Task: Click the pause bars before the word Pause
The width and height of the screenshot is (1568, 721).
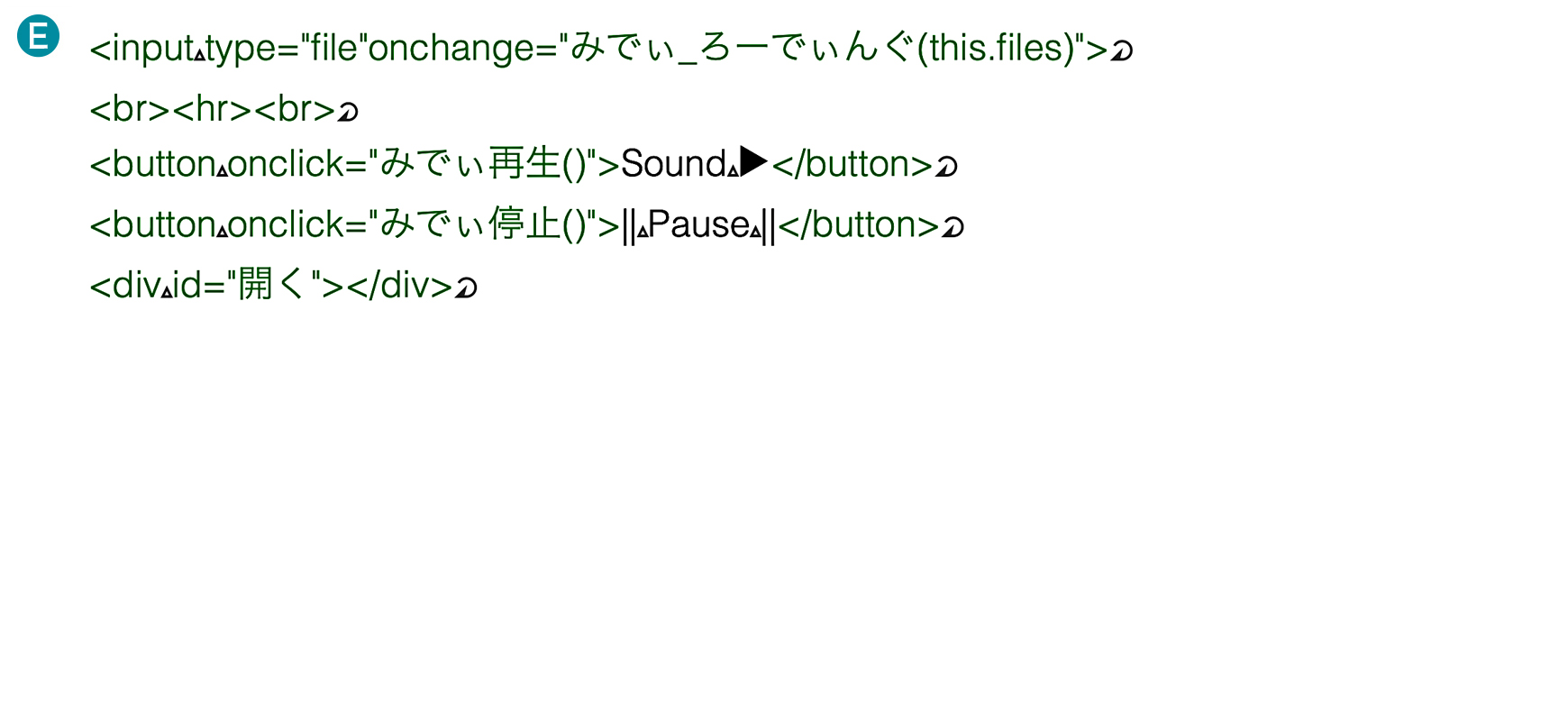Action: (x=629, y=225)
